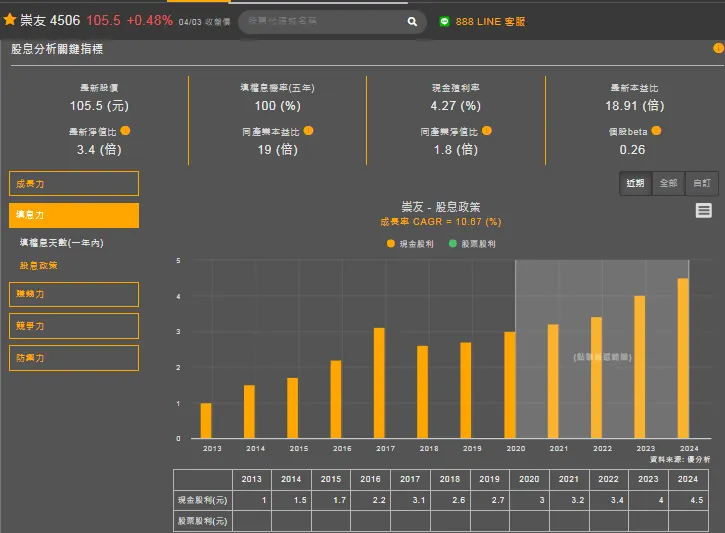Expand the 競爭力 section
725x533 pixels.
[x=74, y=326]
